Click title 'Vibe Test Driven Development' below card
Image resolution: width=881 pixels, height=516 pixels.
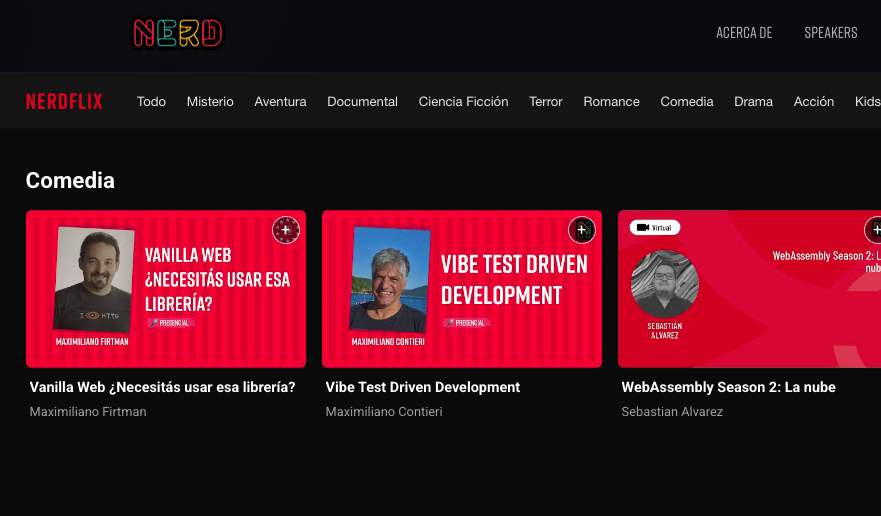423,387
